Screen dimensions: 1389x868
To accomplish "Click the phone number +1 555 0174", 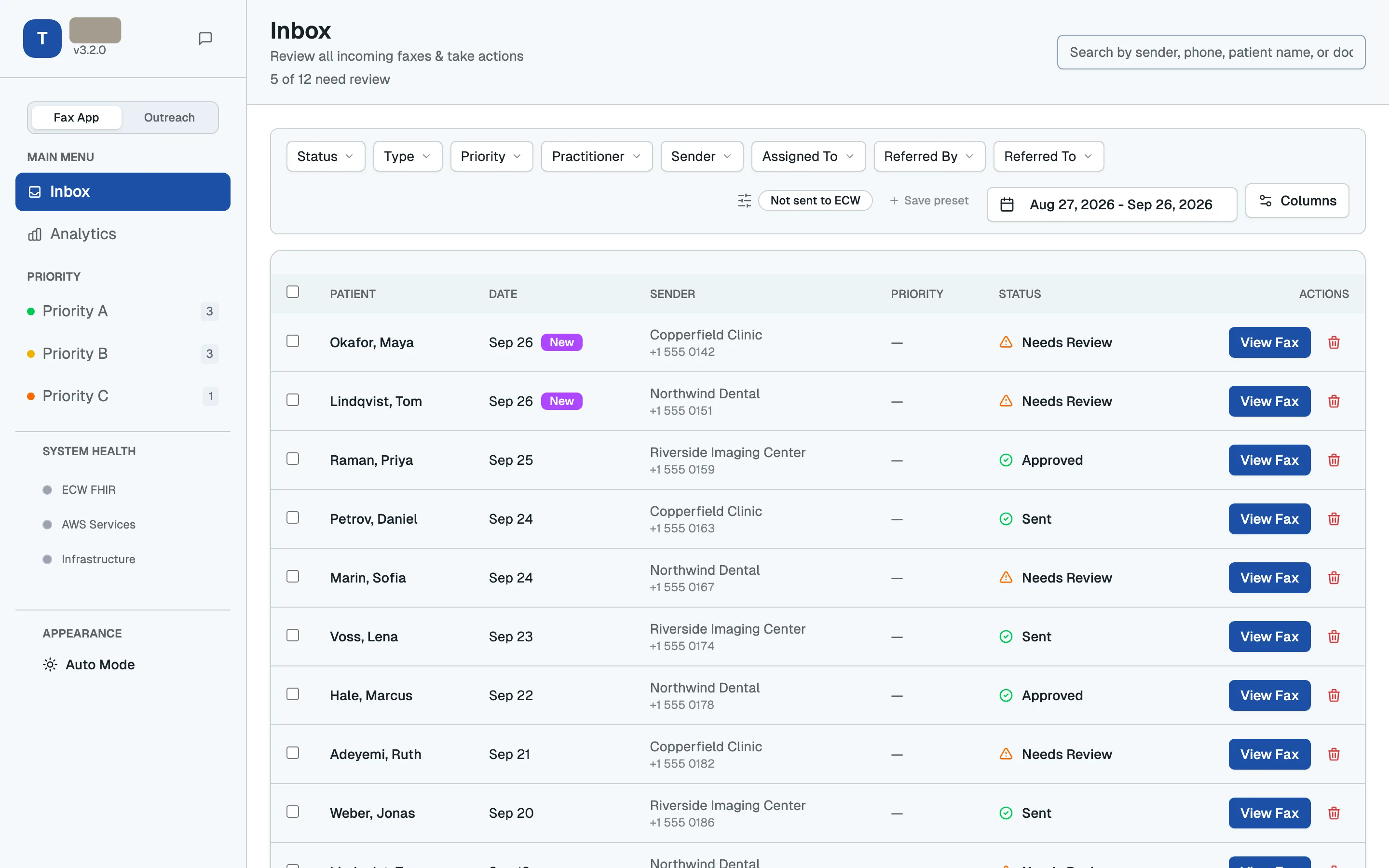I will (x=682, y=646).
